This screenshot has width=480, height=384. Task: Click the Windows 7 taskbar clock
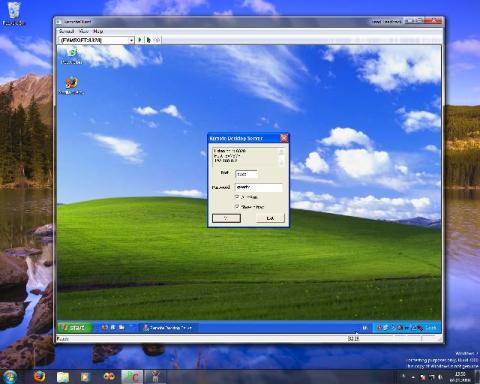click(x=460, y=377)
